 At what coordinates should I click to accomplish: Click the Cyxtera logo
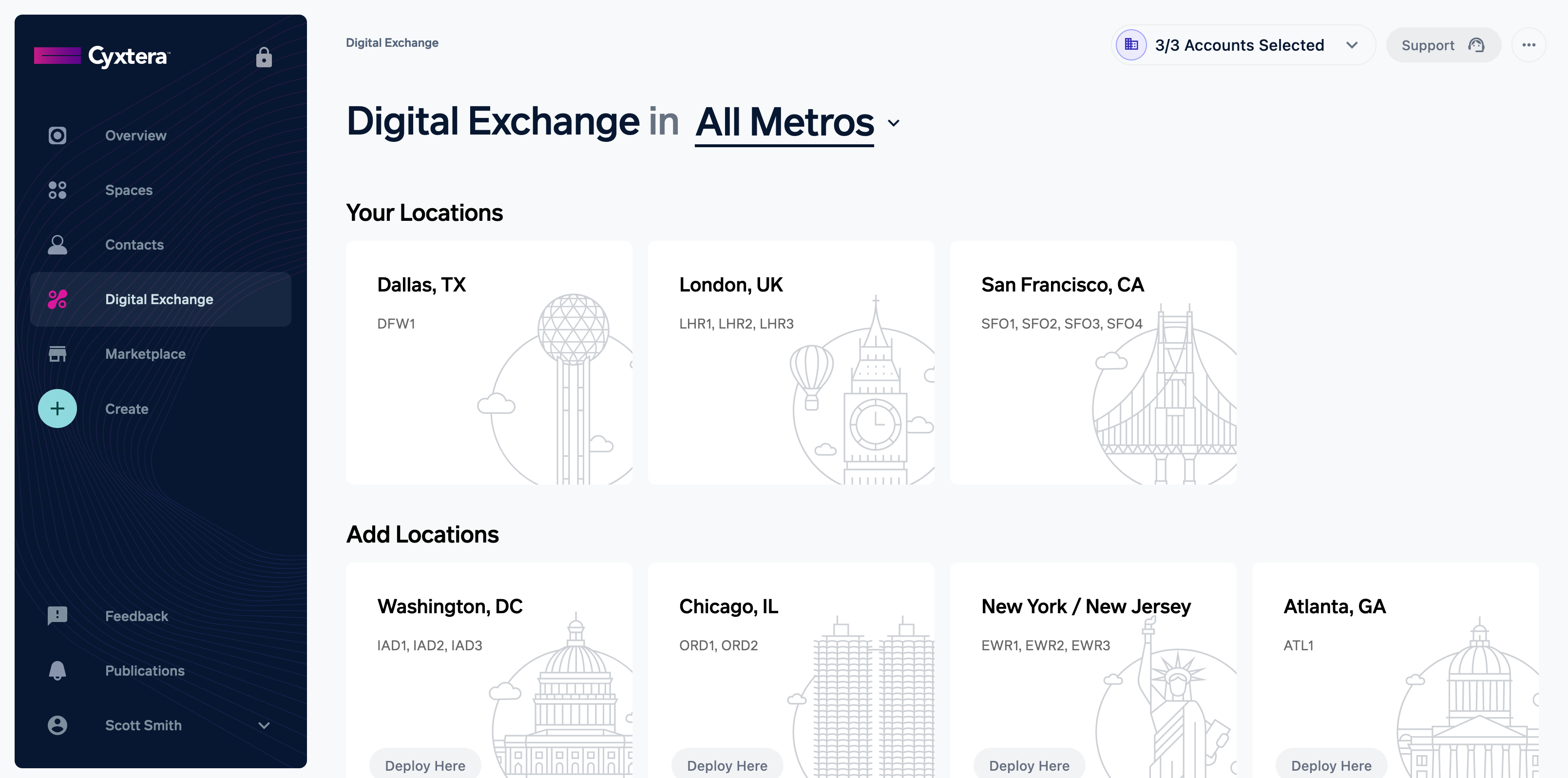102,56
